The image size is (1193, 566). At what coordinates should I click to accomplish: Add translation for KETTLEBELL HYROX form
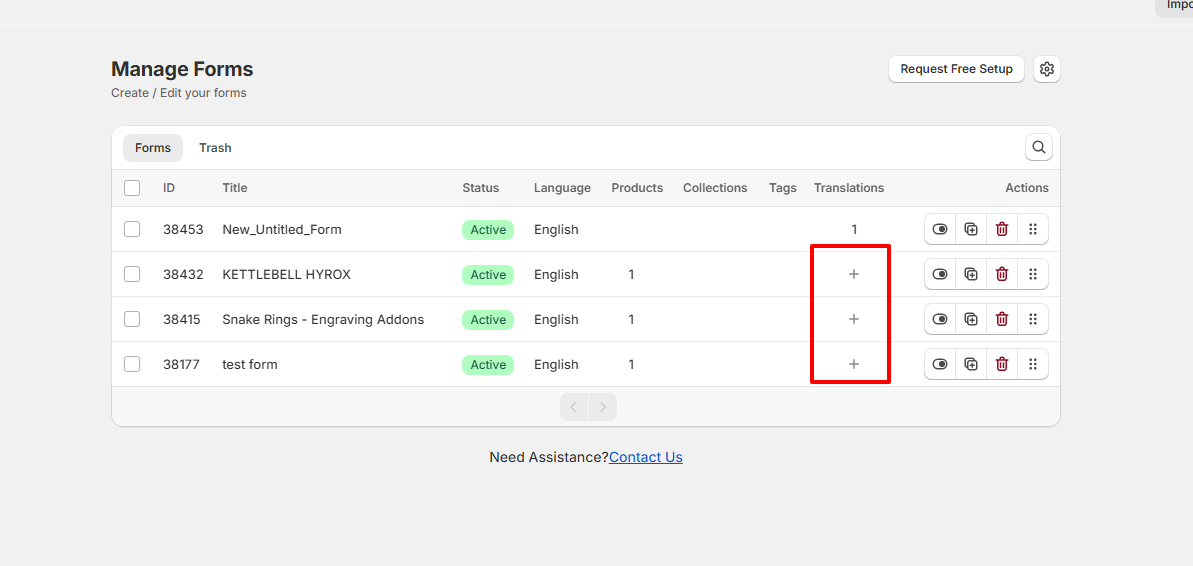point(853,274)
